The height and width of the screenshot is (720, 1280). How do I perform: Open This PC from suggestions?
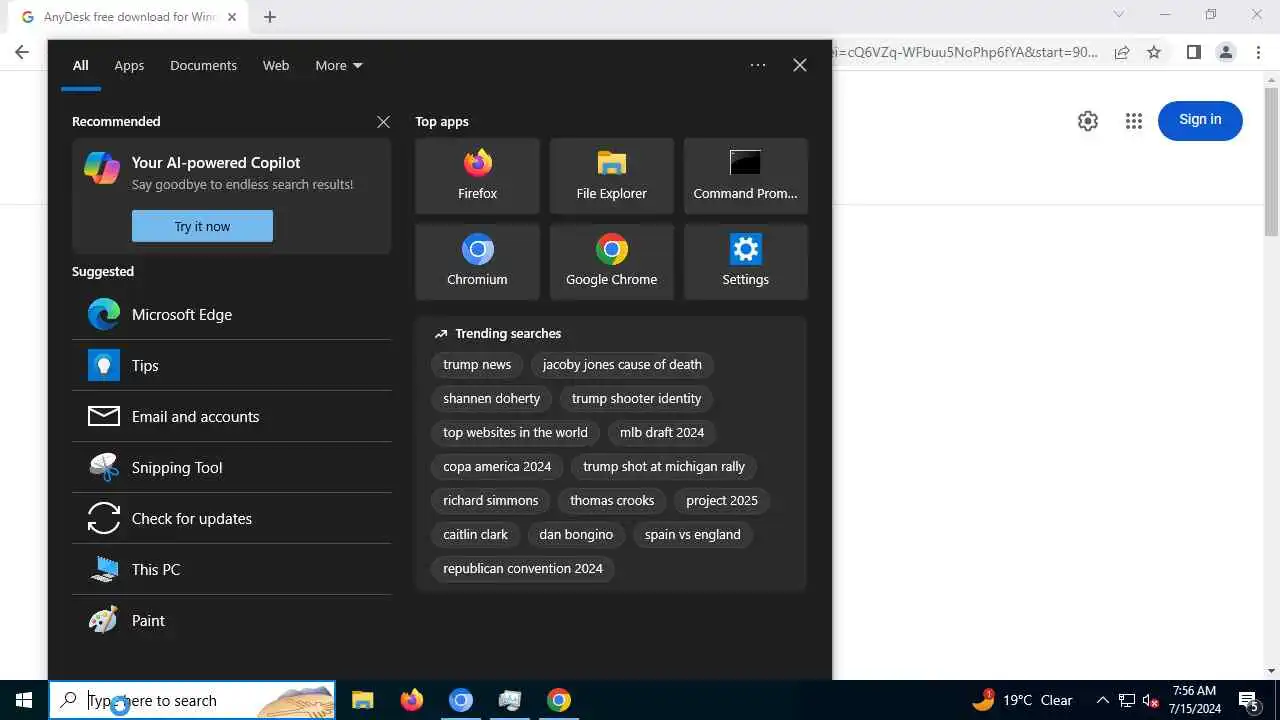click(231, 569)
